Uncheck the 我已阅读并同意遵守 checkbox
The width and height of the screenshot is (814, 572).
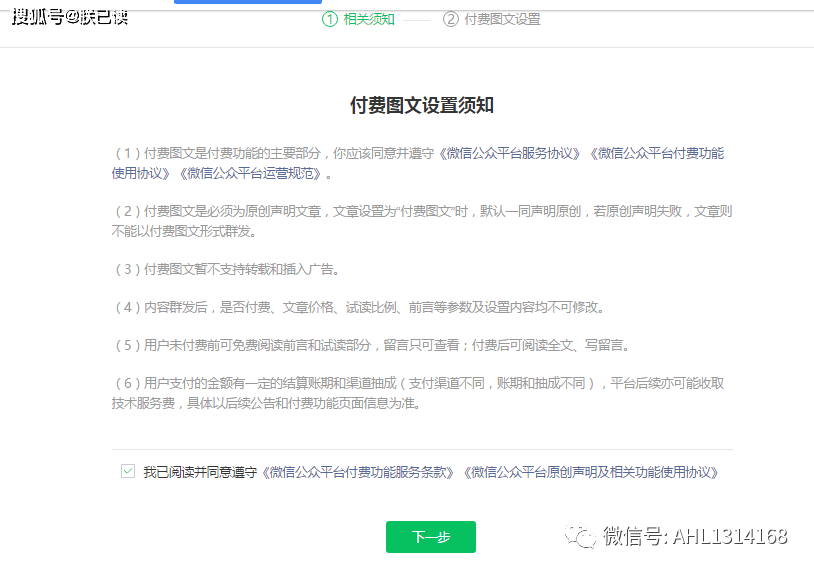[x=127, y=472]
